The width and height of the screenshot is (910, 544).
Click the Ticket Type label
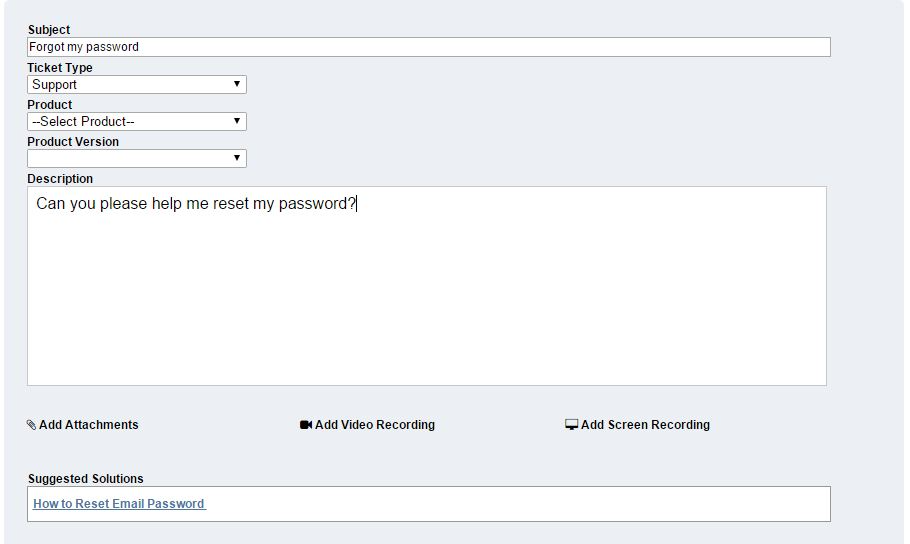(x=60, y=68)
